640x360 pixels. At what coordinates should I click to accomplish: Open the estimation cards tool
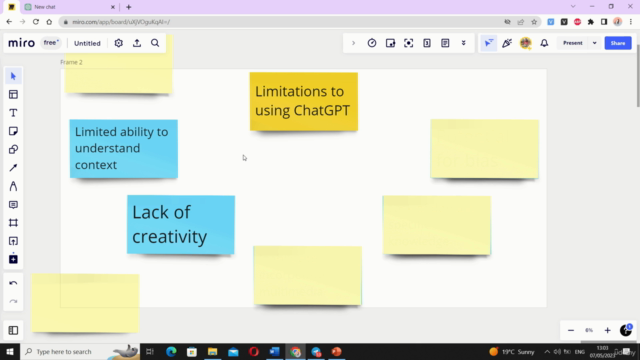[x=427, y=43]
